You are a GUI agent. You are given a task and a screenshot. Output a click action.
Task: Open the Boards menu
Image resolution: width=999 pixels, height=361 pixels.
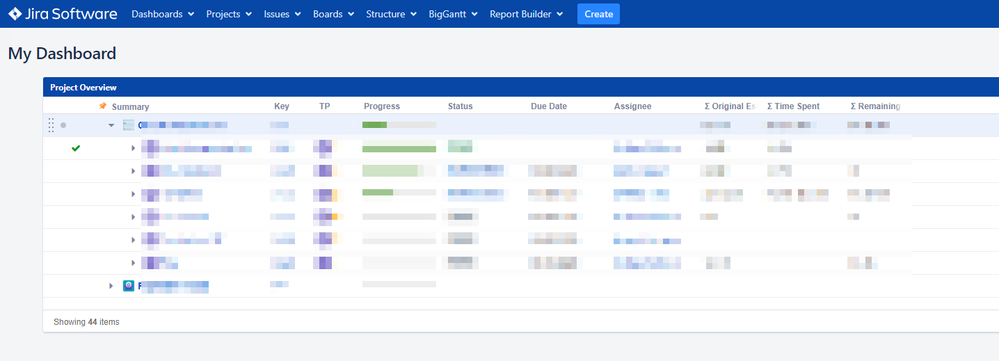point(333,14)
